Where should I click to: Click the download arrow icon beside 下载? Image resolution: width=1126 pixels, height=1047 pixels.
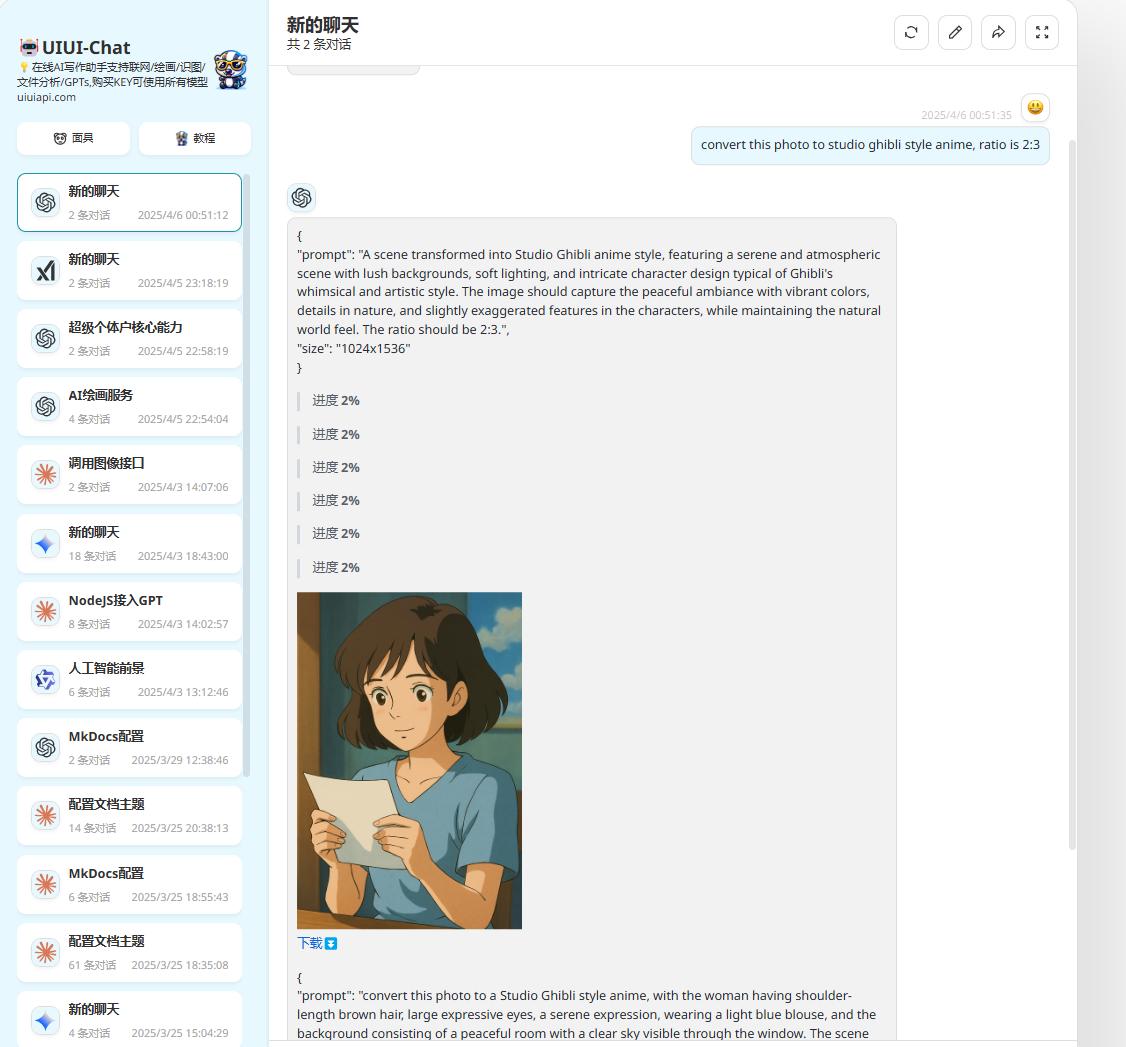(x=331, y=944)
